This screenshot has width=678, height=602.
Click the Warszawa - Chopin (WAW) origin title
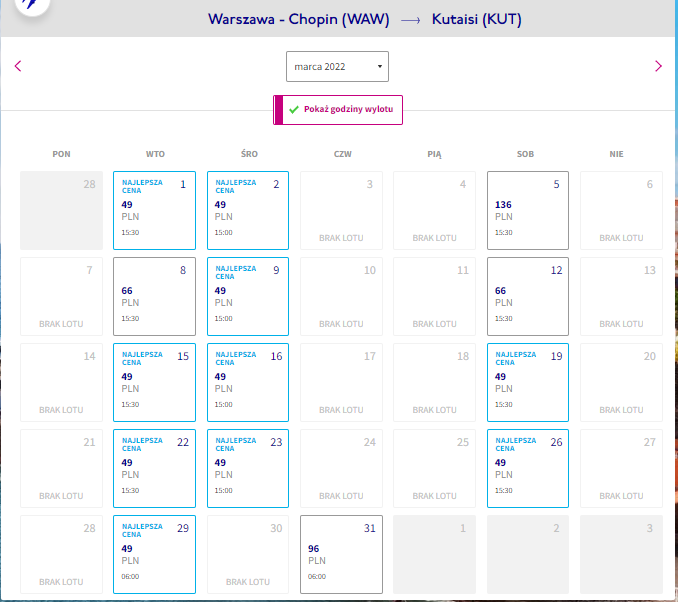point(299,19)
